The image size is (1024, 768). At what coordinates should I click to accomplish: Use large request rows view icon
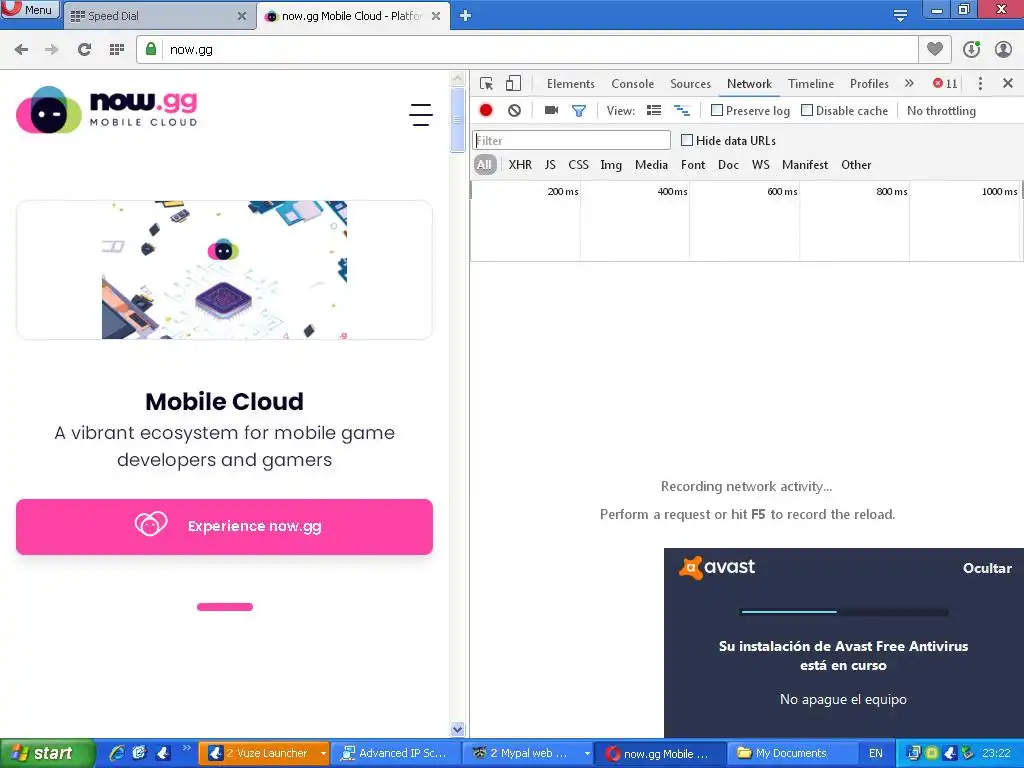[654, 110]
